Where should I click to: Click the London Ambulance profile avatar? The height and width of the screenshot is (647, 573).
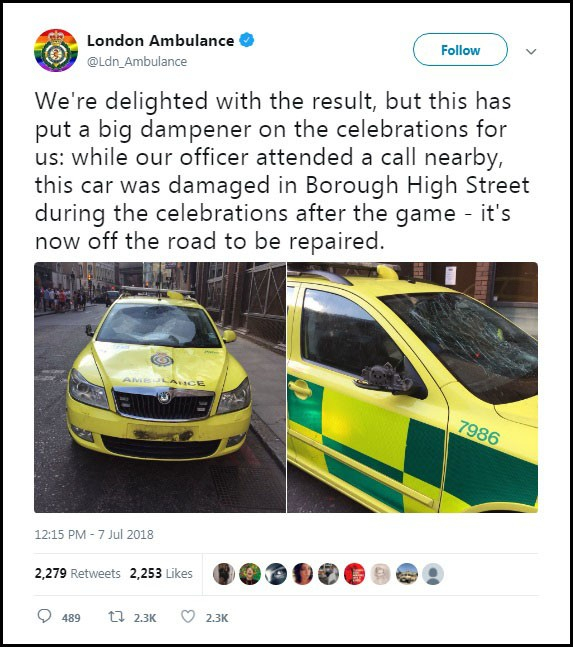(x=56, y=51)
